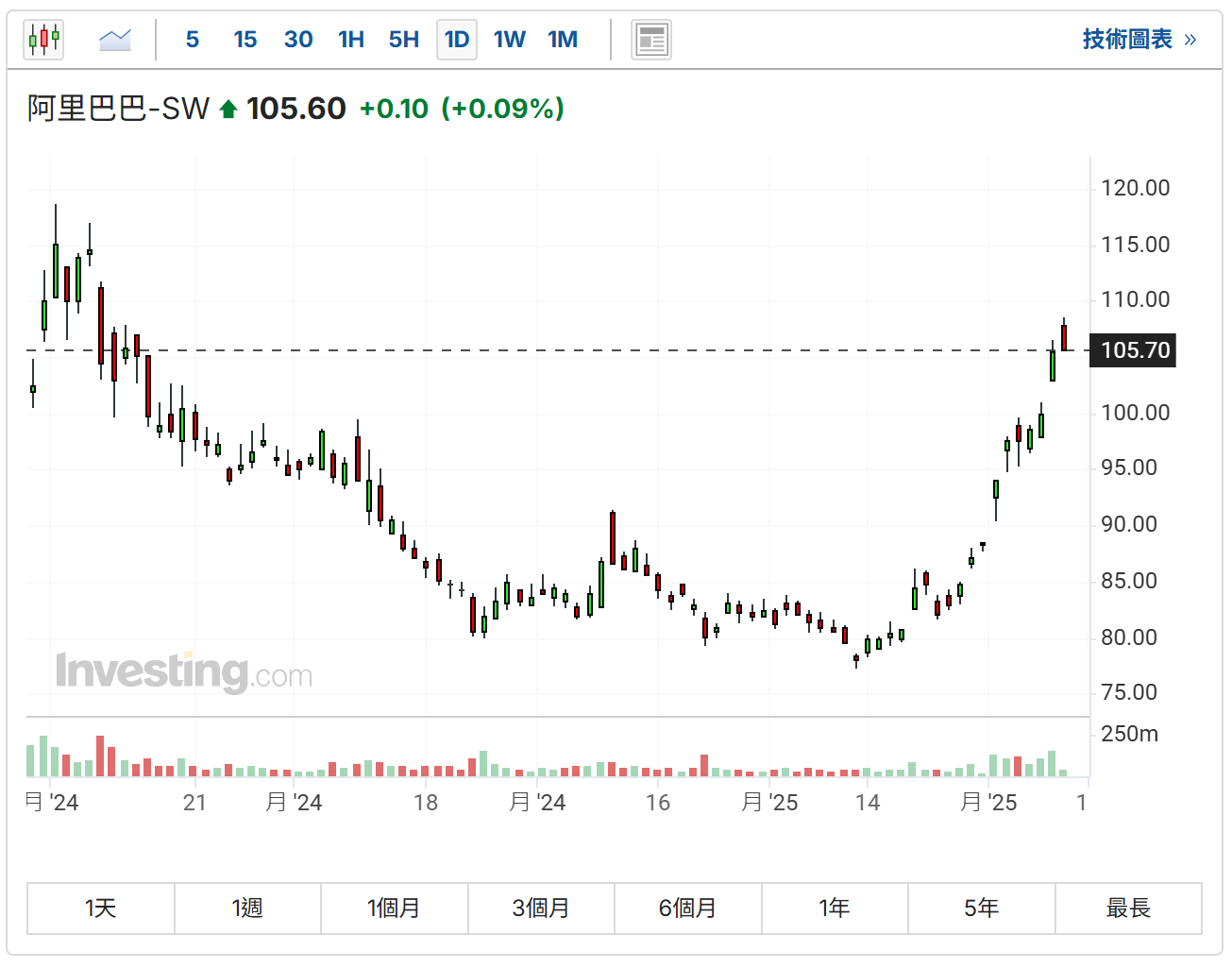
Task: Click the 120.00 price axis label
Action: click(1136, 188)
